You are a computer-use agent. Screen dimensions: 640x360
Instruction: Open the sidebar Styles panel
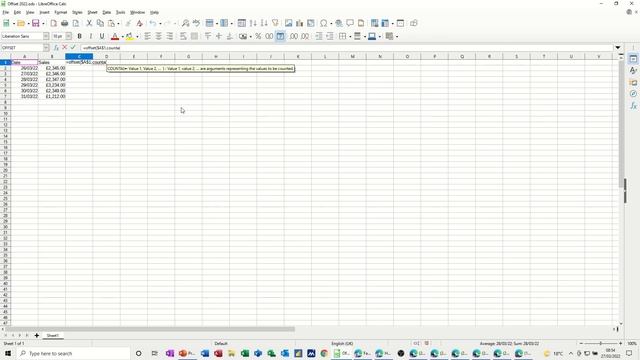(633, 71)
